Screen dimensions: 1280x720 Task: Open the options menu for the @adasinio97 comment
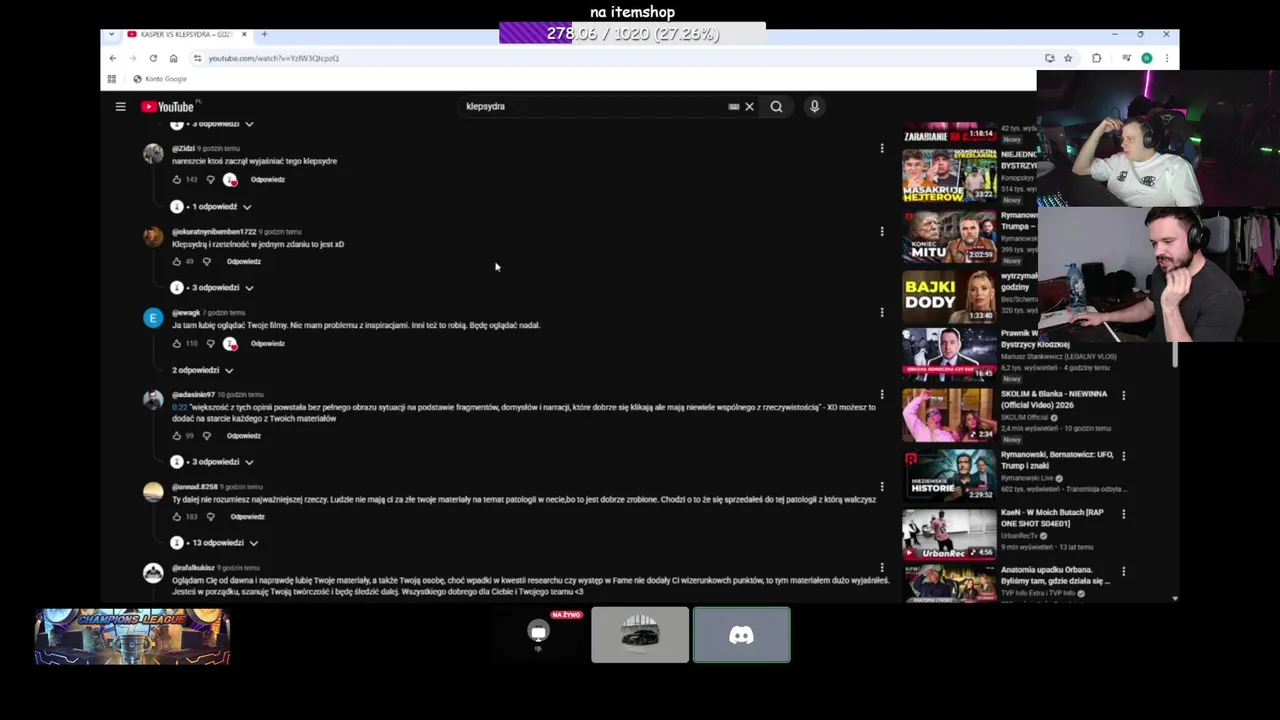881,394
